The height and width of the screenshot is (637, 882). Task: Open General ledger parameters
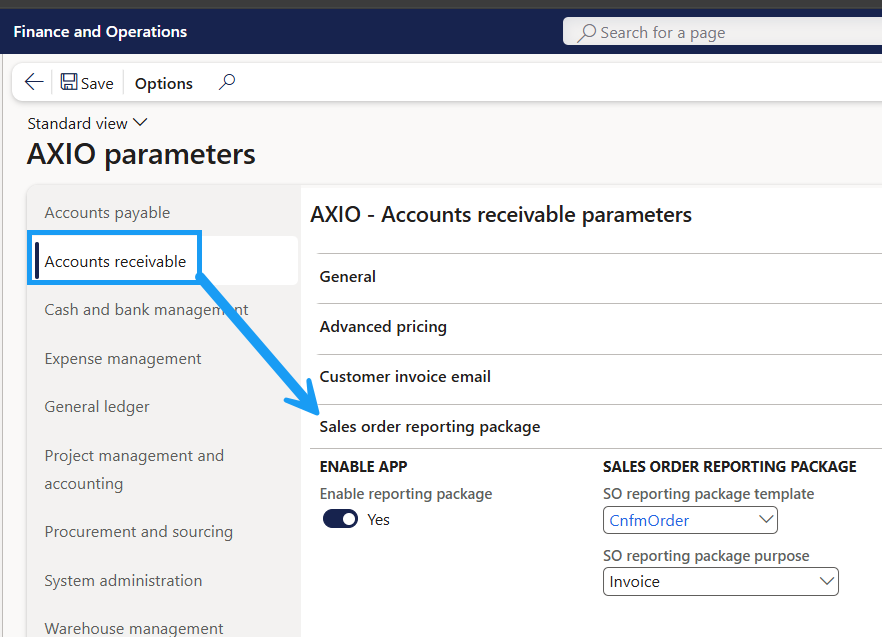pyautogui.click(x=97, y=406)
